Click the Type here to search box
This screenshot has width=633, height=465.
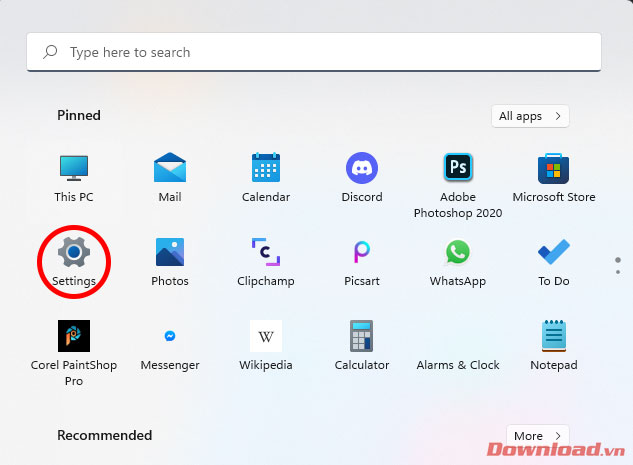tap(313, 52)
